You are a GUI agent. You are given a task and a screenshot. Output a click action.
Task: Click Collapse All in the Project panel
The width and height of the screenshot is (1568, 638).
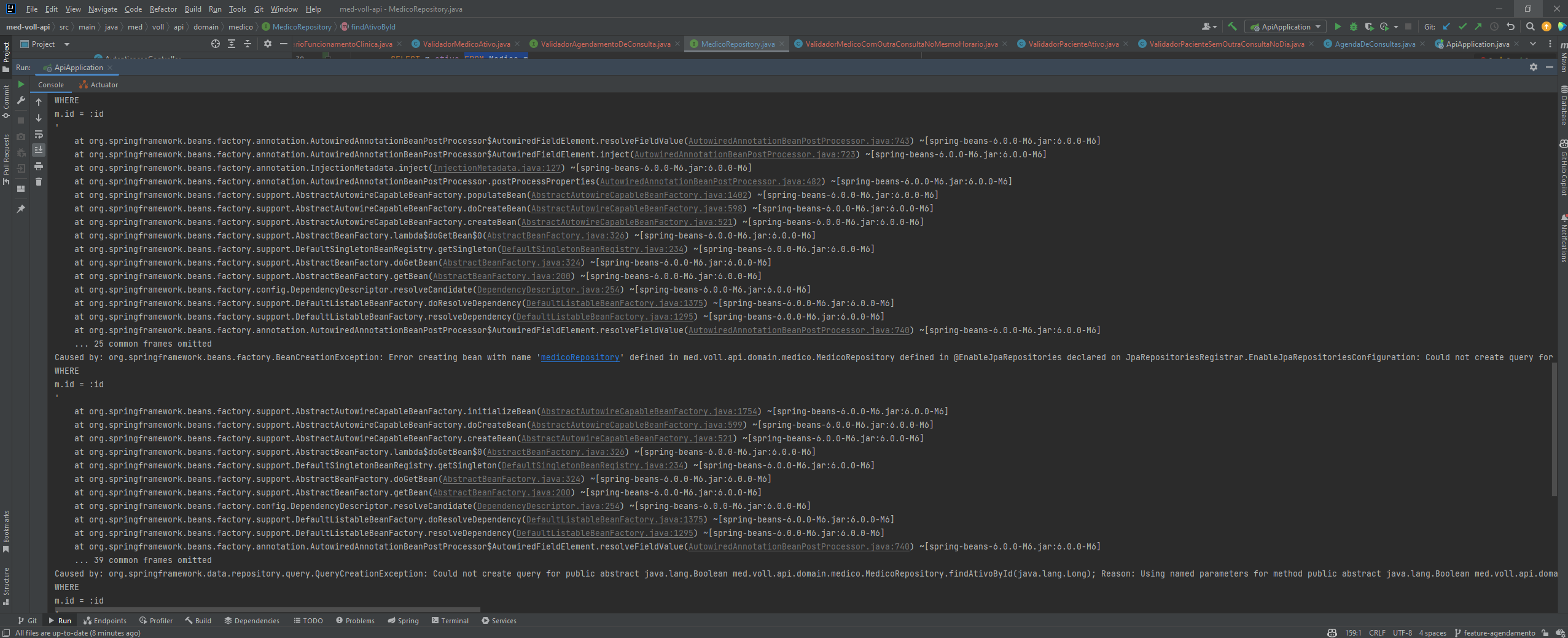tap(248, 44)
